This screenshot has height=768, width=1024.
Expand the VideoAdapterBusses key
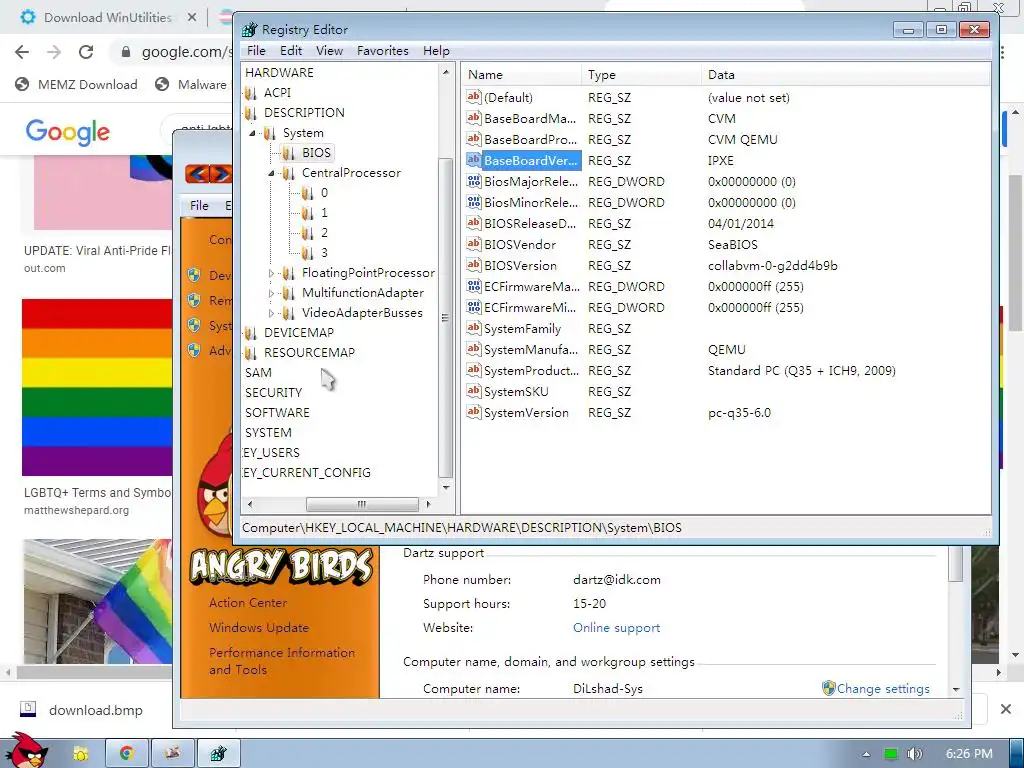click(x=272, y=313)
